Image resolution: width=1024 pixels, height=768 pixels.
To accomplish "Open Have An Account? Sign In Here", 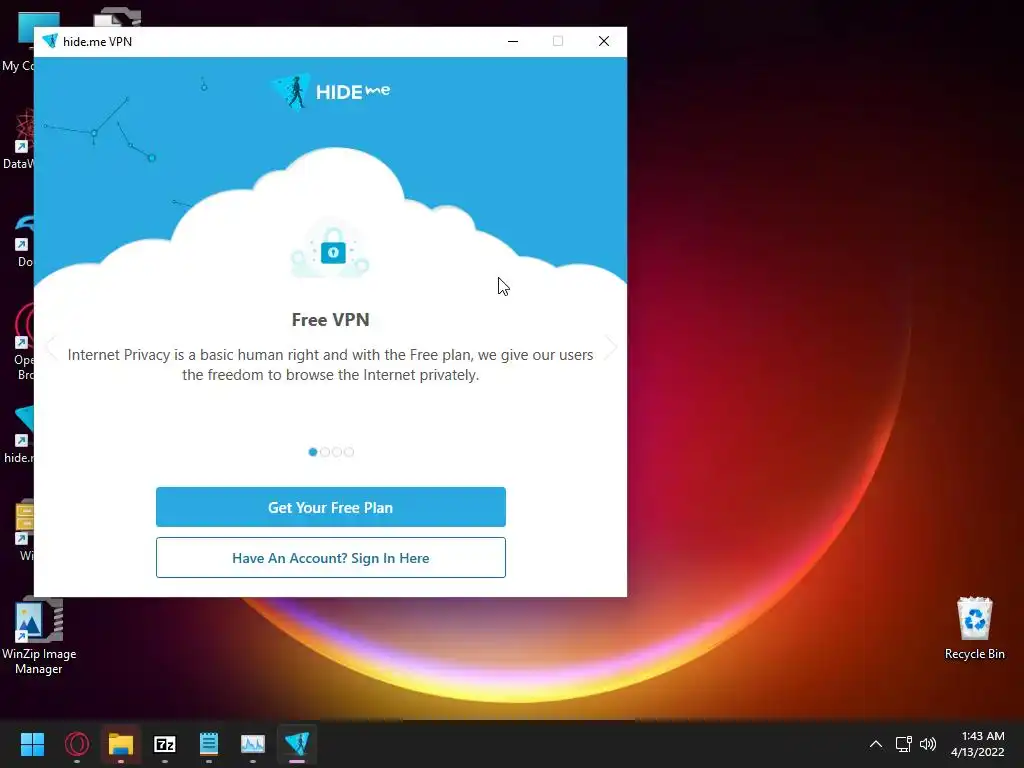I will (330, 558).
